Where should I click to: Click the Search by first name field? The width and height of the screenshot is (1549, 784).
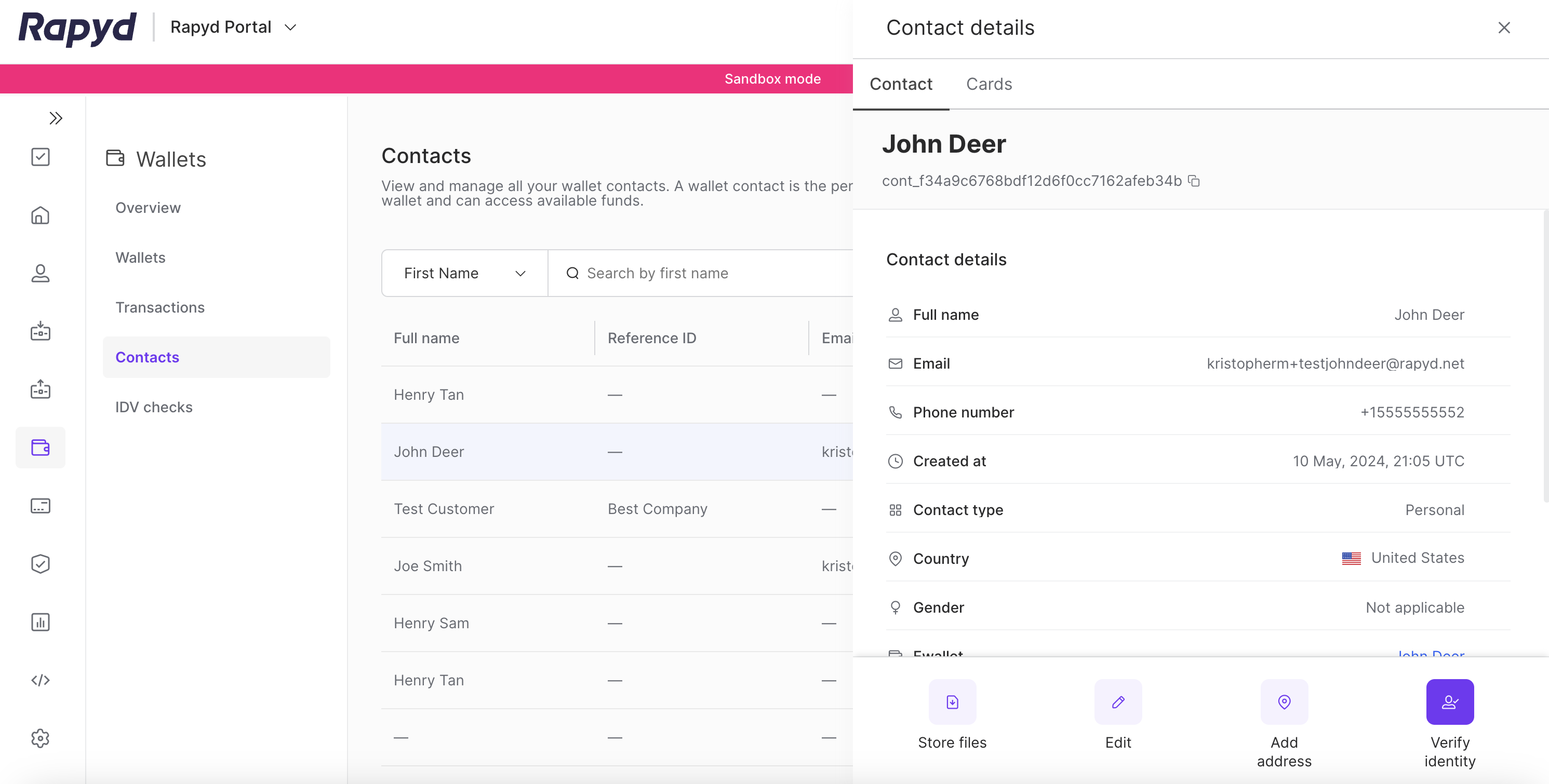698,274
